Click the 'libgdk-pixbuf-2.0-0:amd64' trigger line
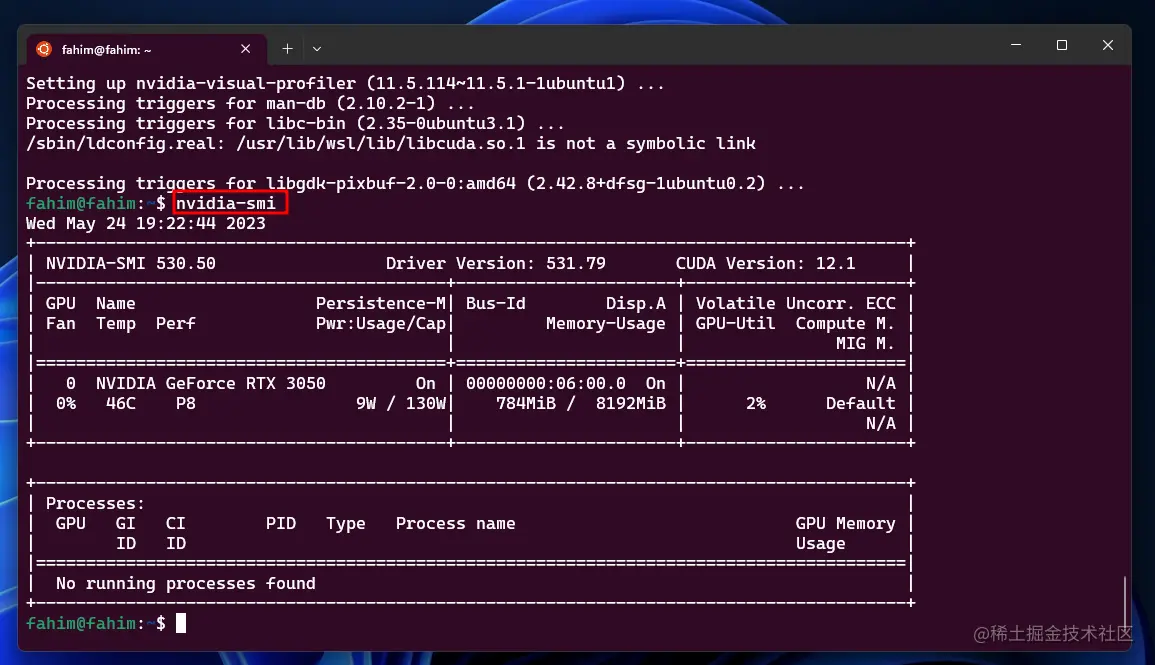Viewport: 1155px width, 665px height. 415,183
